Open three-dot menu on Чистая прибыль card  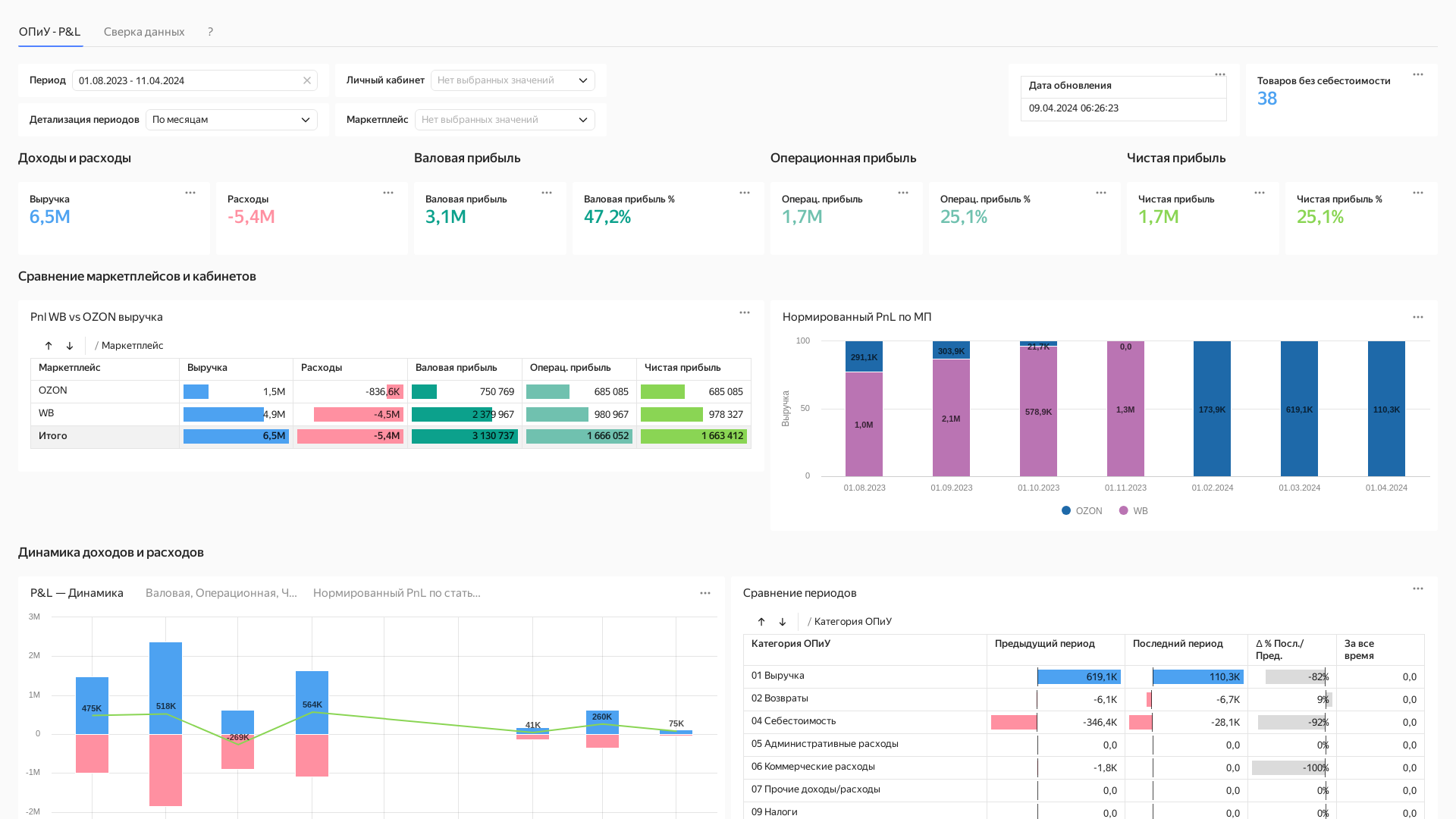click(1260, 193)
